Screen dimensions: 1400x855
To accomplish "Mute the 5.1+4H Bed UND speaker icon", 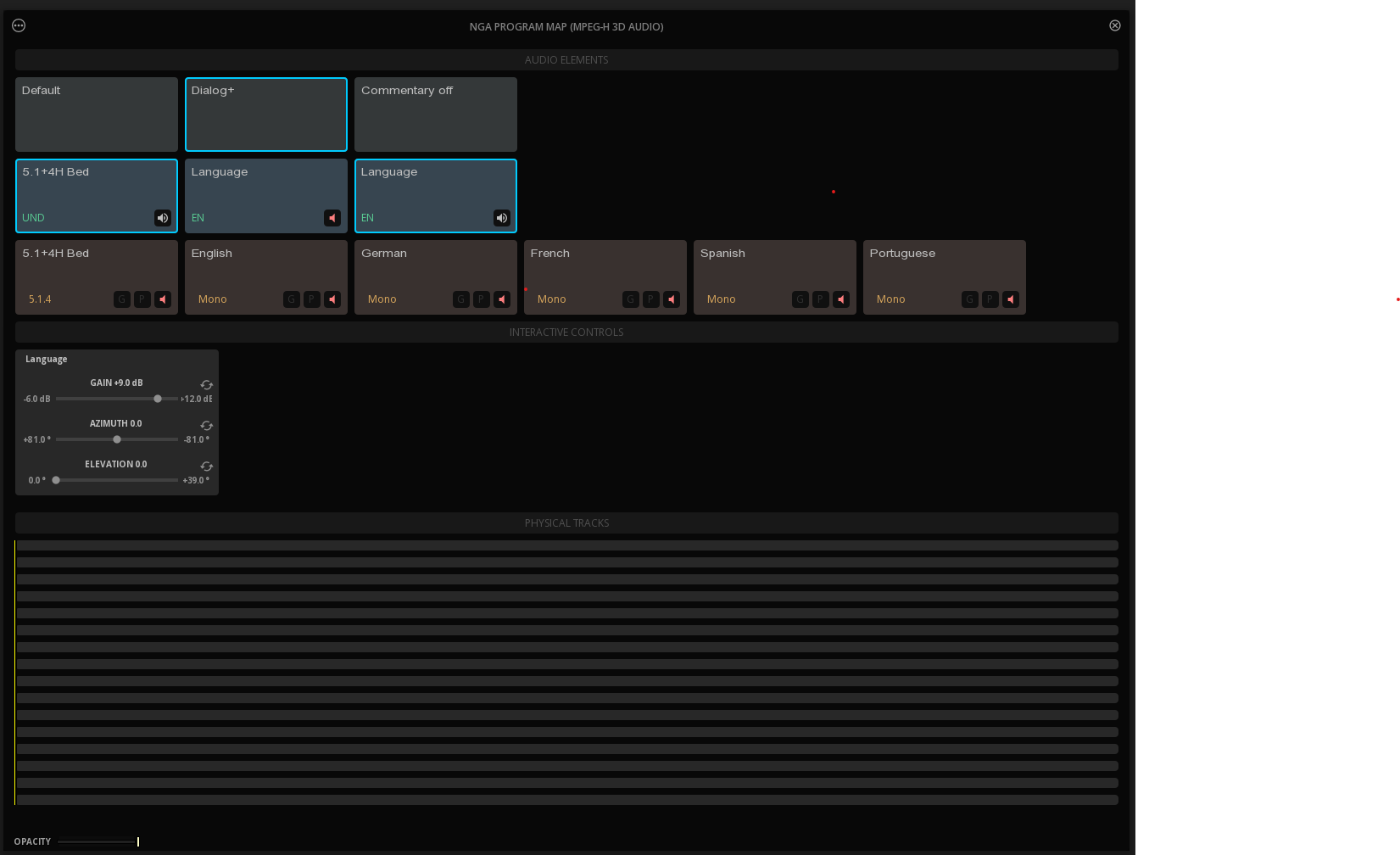I will click(163, 218).
